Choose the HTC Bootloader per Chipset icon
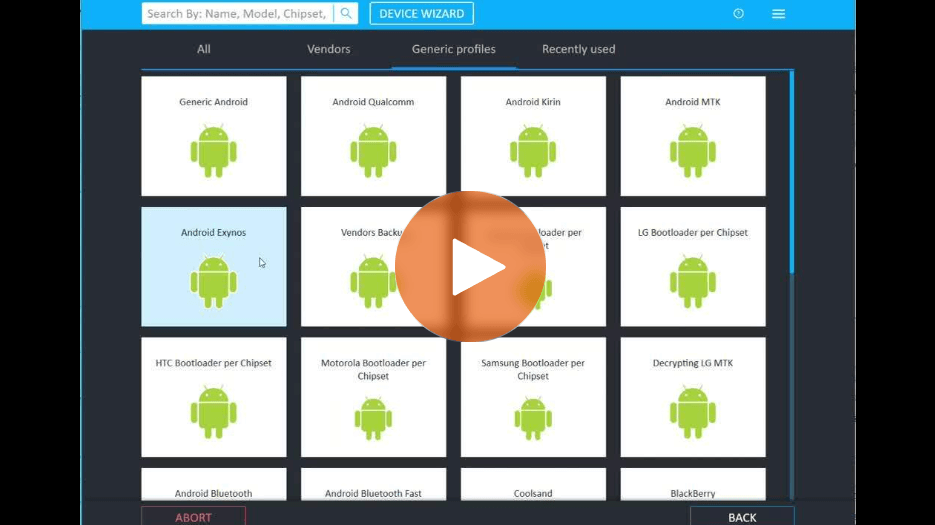The height and width of the screenshot is (525, 935). [x=213, y=412]
